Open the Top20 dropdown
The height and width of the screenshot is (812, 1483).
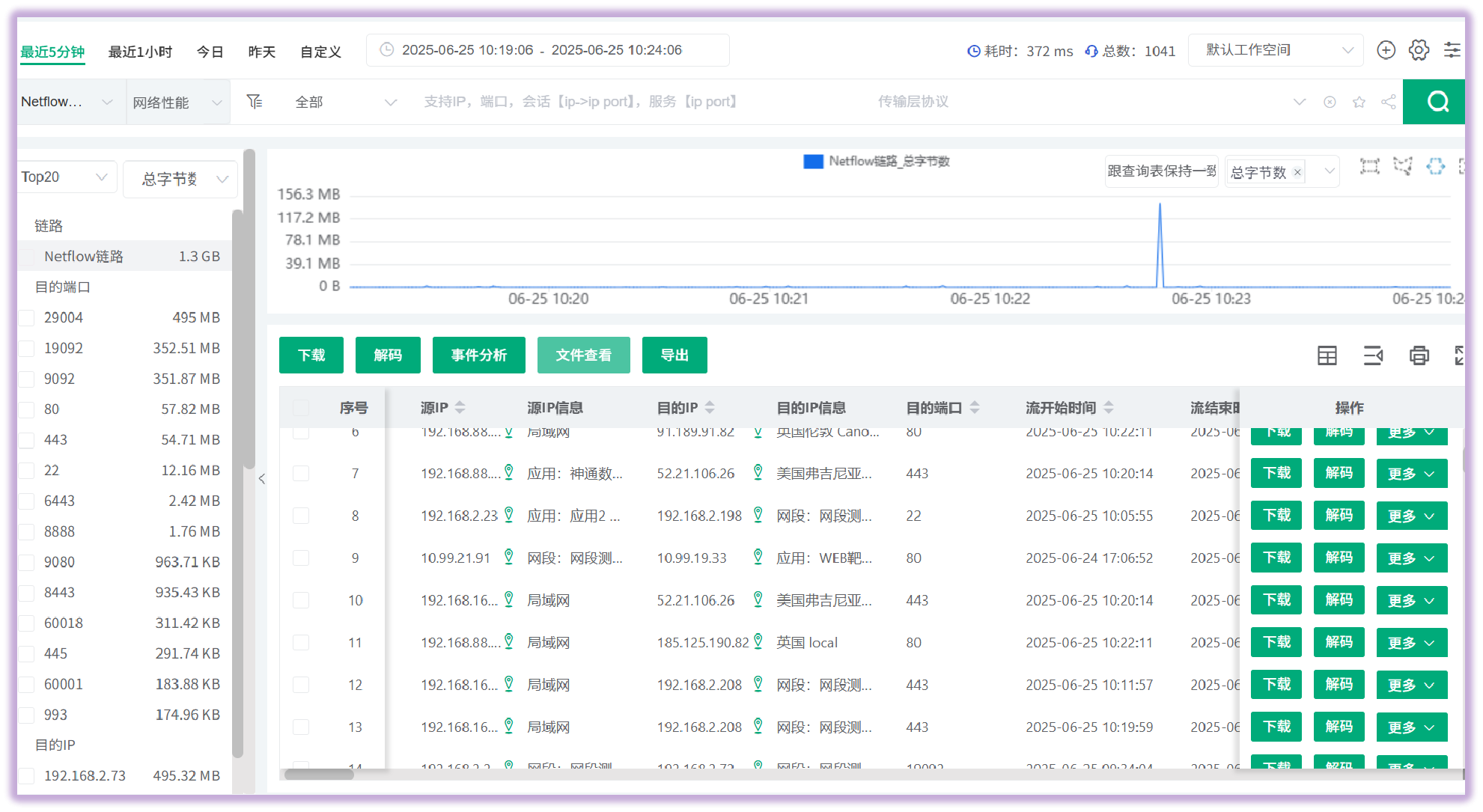tap(67, 177)
